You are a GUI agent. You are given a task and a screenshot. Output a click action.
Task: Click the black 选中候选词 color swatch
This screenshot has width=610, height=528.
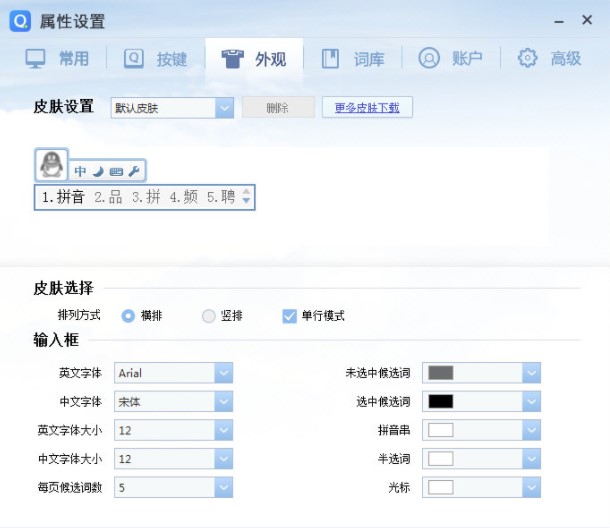tap(440, 401)
